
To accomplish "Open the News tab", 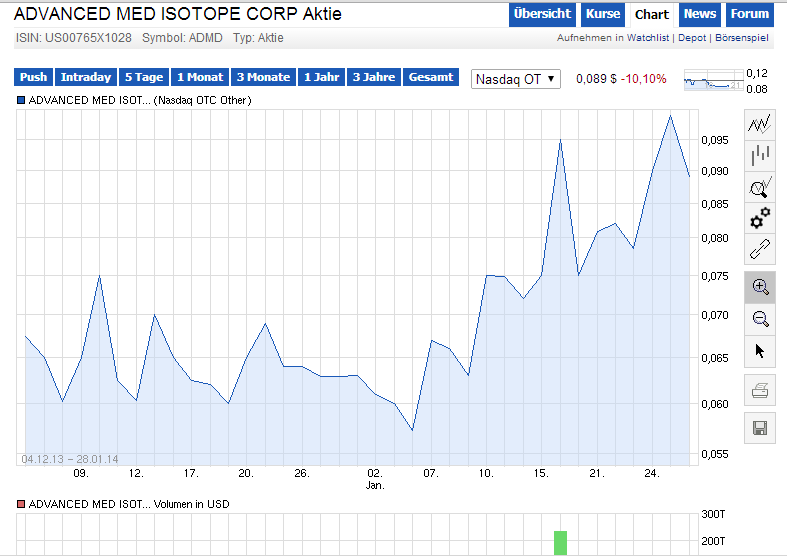I will coord(700,14).
